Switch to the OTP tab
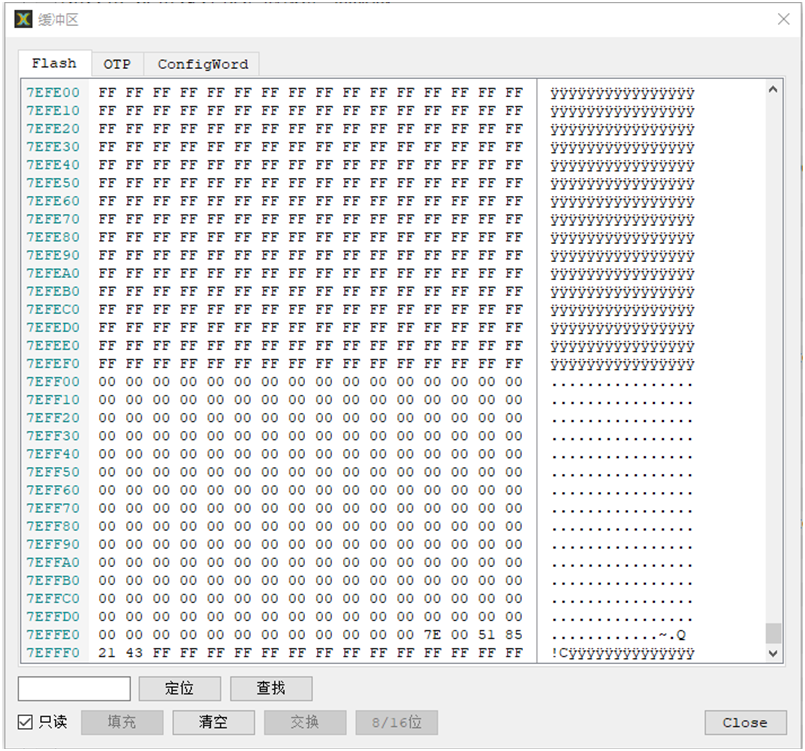The width and height of the screenshot is (805, 751). [x=117, y=63]
